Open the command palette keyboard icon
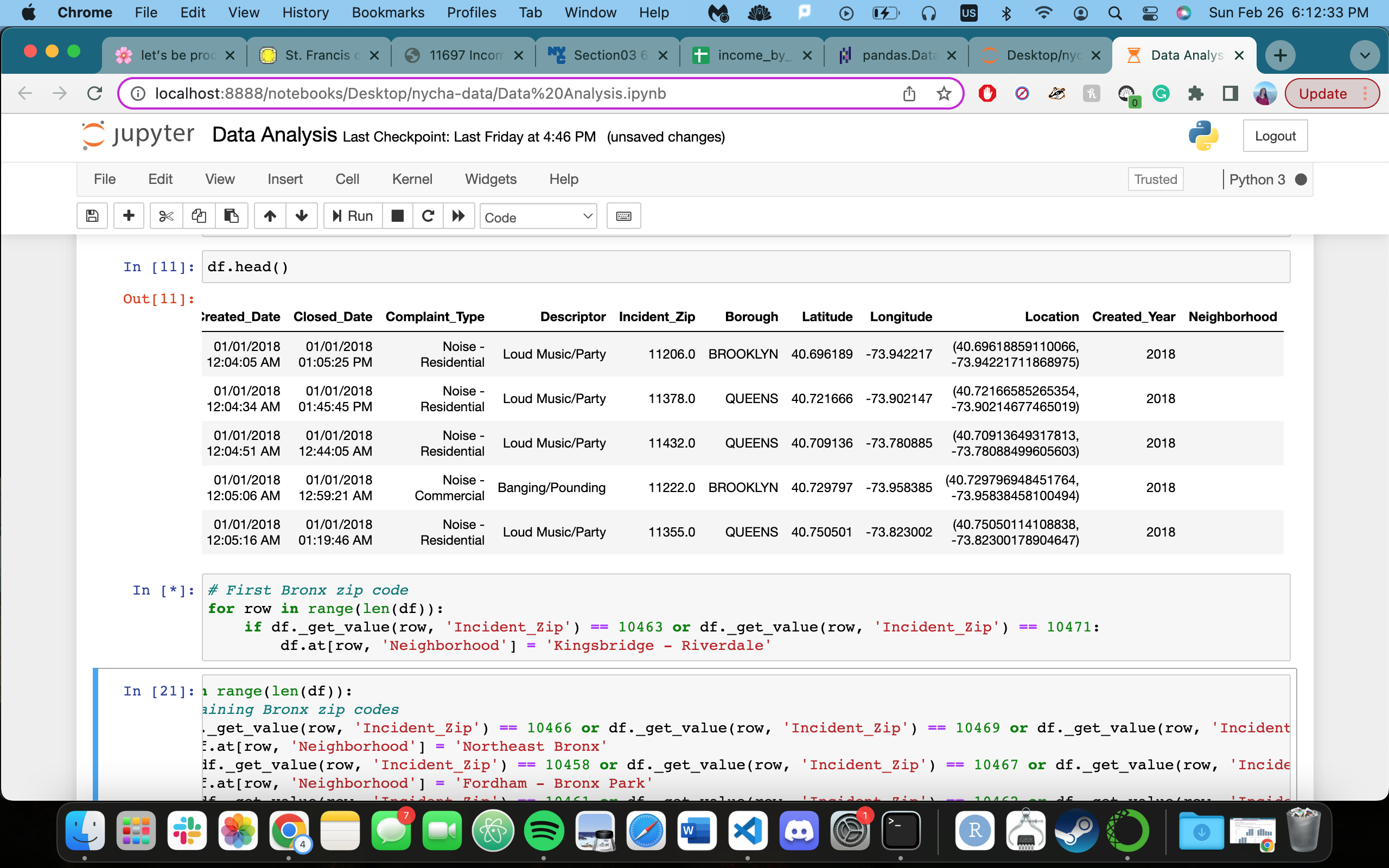 pos(624,216)
